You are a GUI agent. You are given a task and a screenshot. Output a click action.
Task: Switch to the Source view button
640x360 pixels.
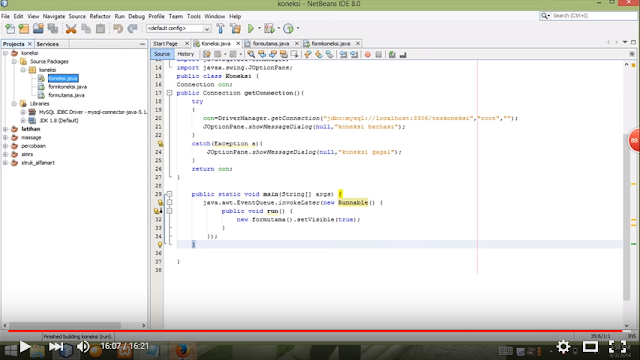tap(162, 54)
